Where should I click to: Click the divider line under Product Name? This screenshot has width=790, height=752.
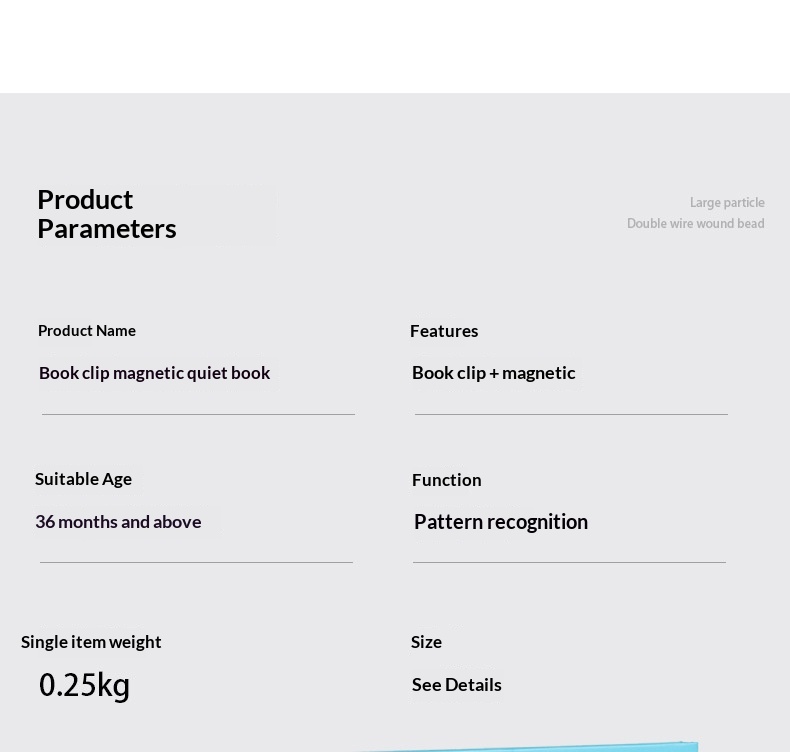[x=199, y=415]
